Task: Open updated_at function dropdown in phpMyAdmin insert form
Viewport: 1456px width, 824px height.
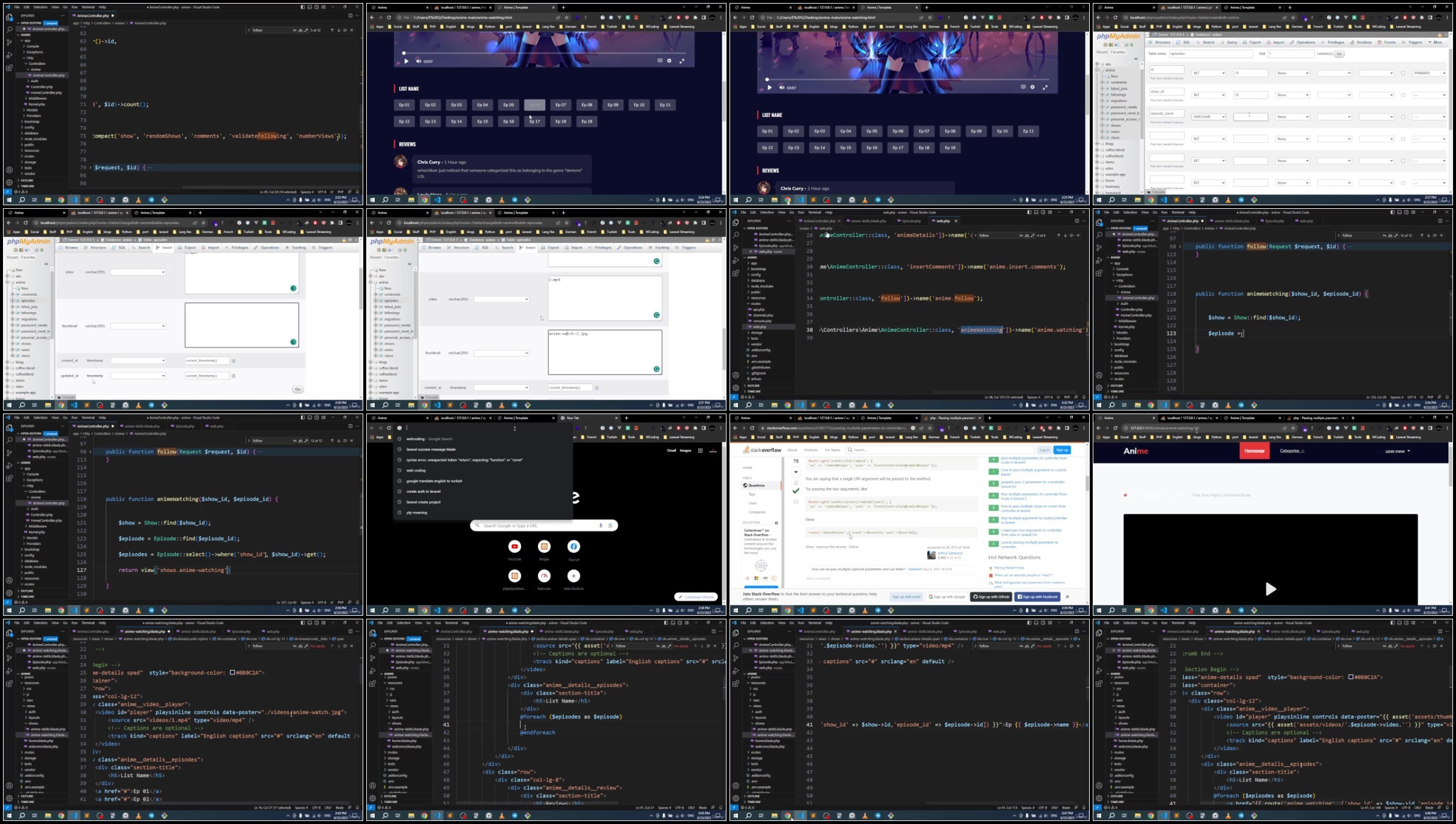Action: tap(138, 376)
